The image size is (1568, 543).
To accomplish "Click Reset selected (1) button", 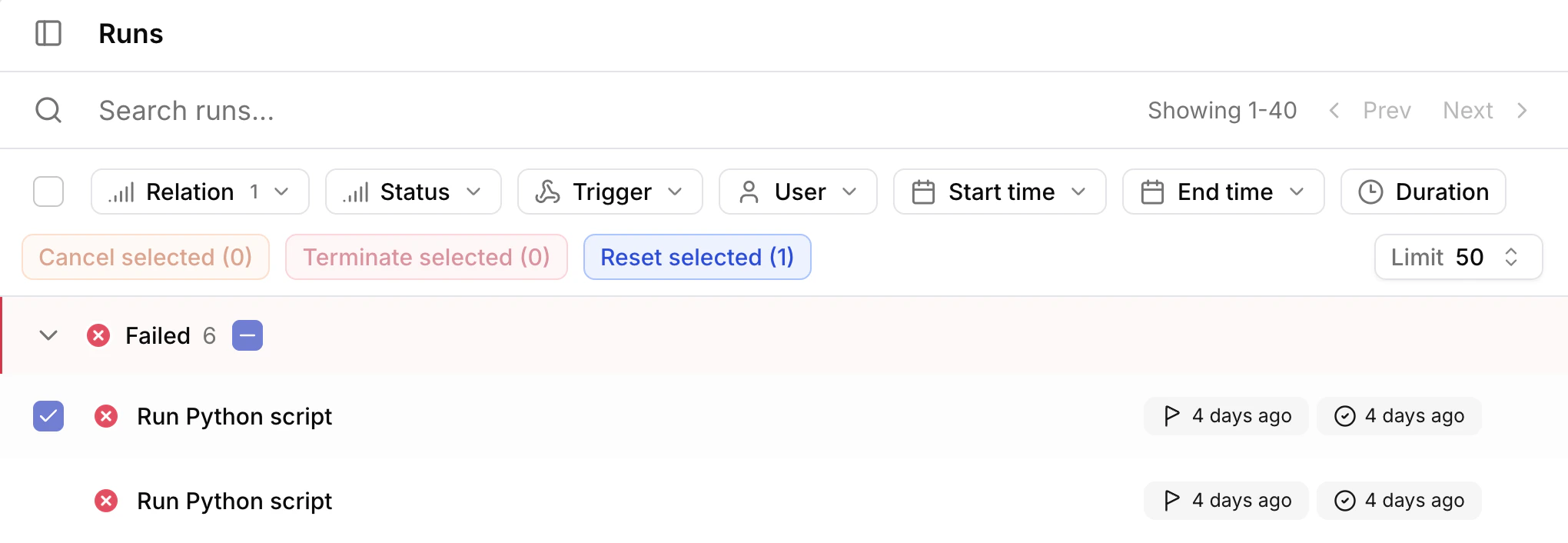I will (696, 257).
